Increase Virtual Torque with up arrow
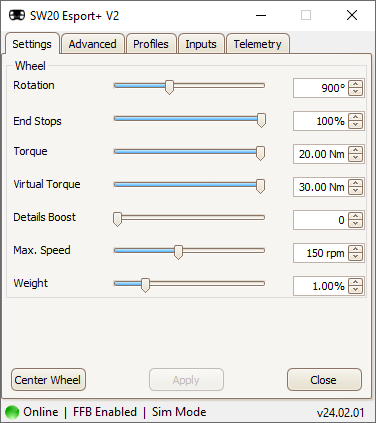Screen dimensions: 376x423 tap(356, 183)
